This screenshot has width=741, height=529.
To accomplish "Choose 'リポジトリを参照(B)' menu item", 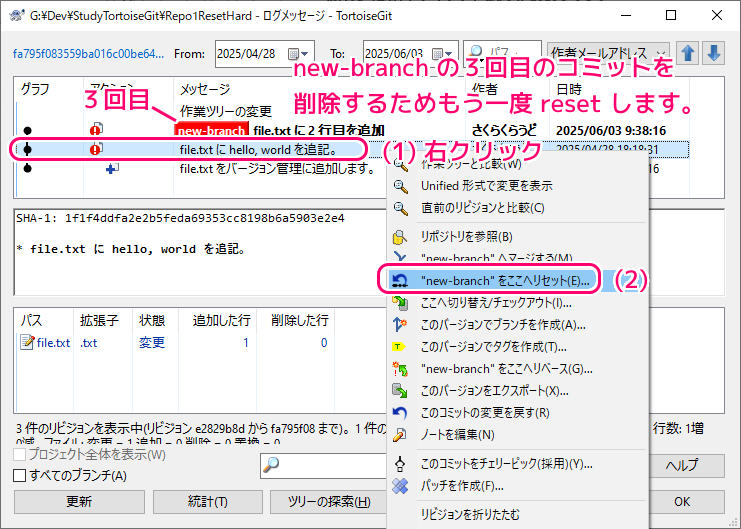I will click(517, 236).
